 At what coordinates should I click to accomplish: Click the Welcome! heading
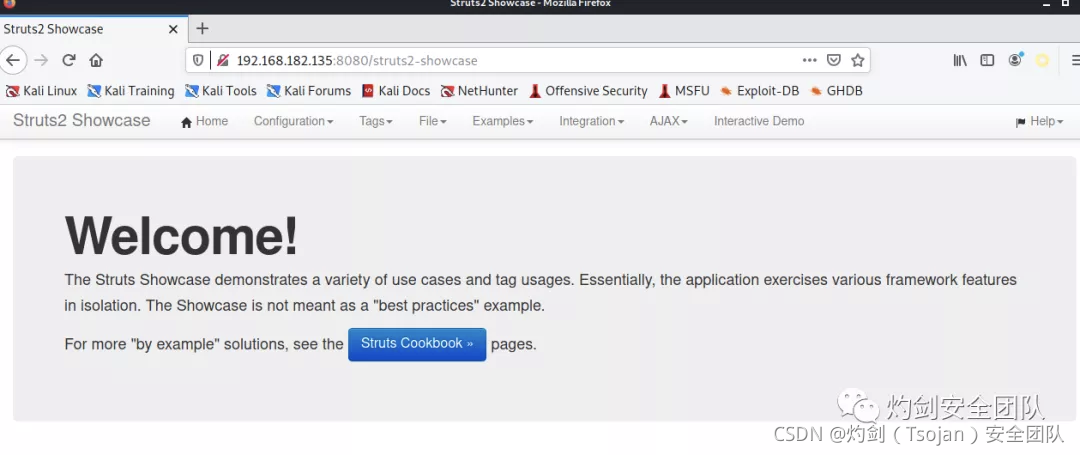click(181, 236)
